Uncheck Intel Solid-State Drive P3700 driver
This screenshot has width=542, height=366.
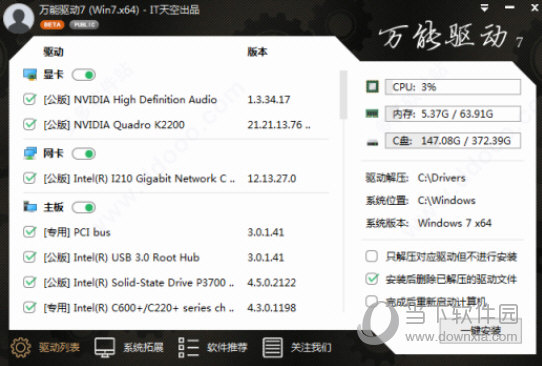tap(30, 282)
